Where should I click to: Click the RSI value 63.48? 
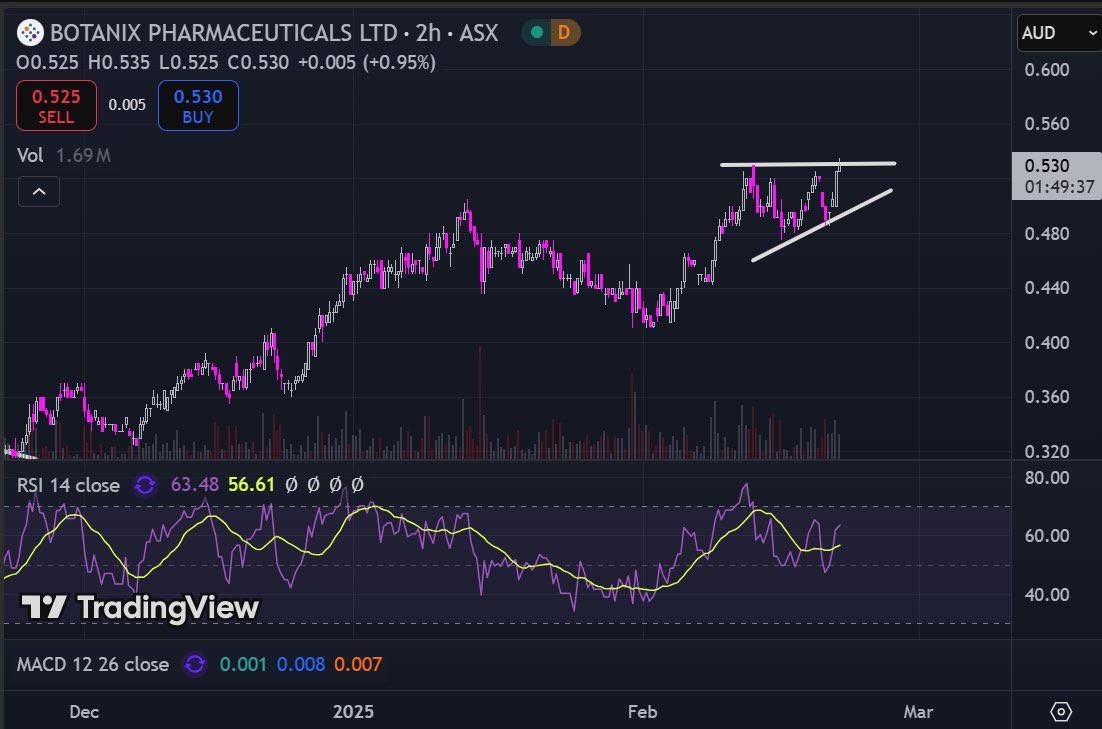point(194,484)
